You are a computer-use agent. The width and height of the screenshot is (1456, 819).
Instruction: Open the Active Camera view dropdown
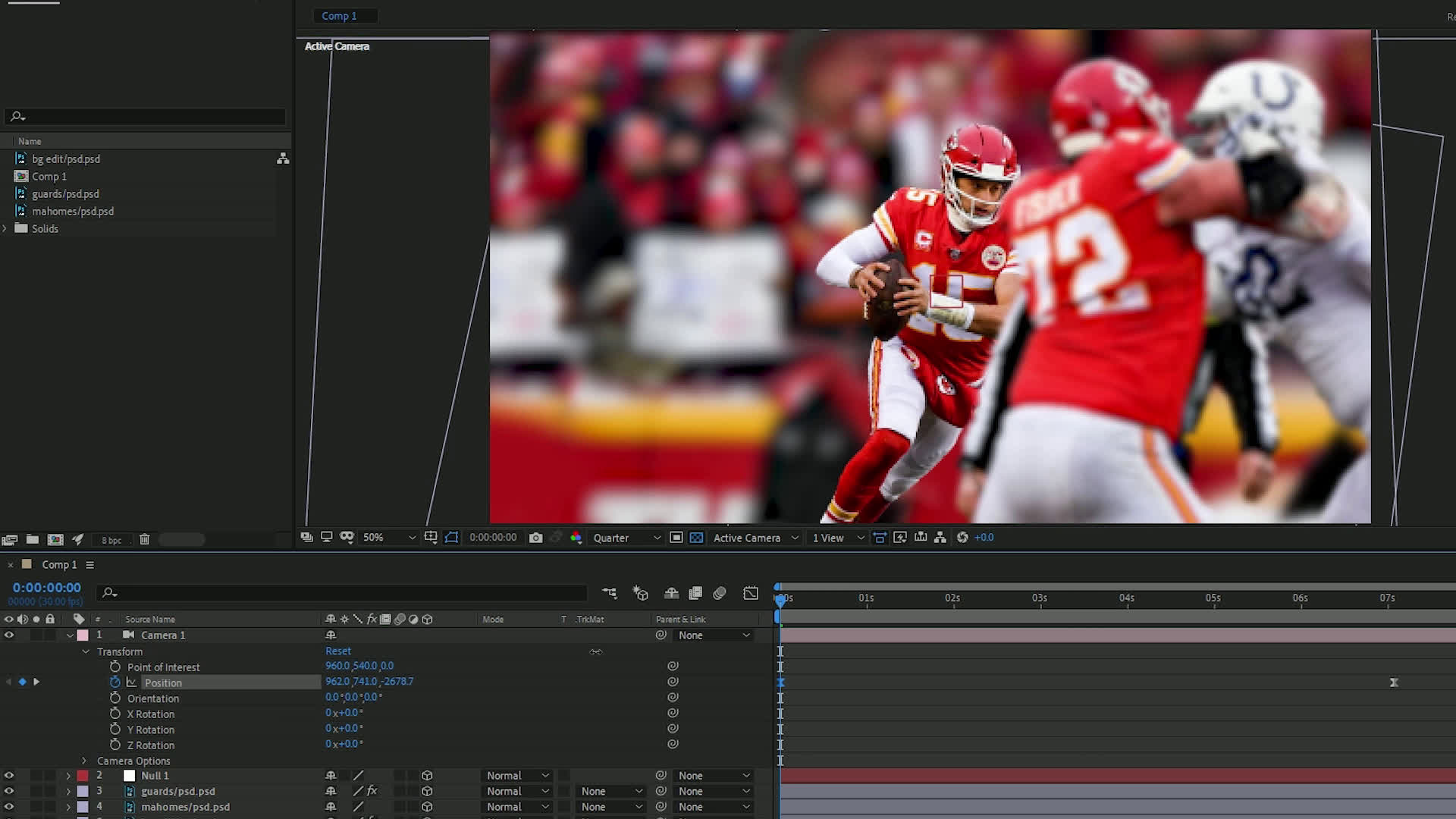point(755,538)
